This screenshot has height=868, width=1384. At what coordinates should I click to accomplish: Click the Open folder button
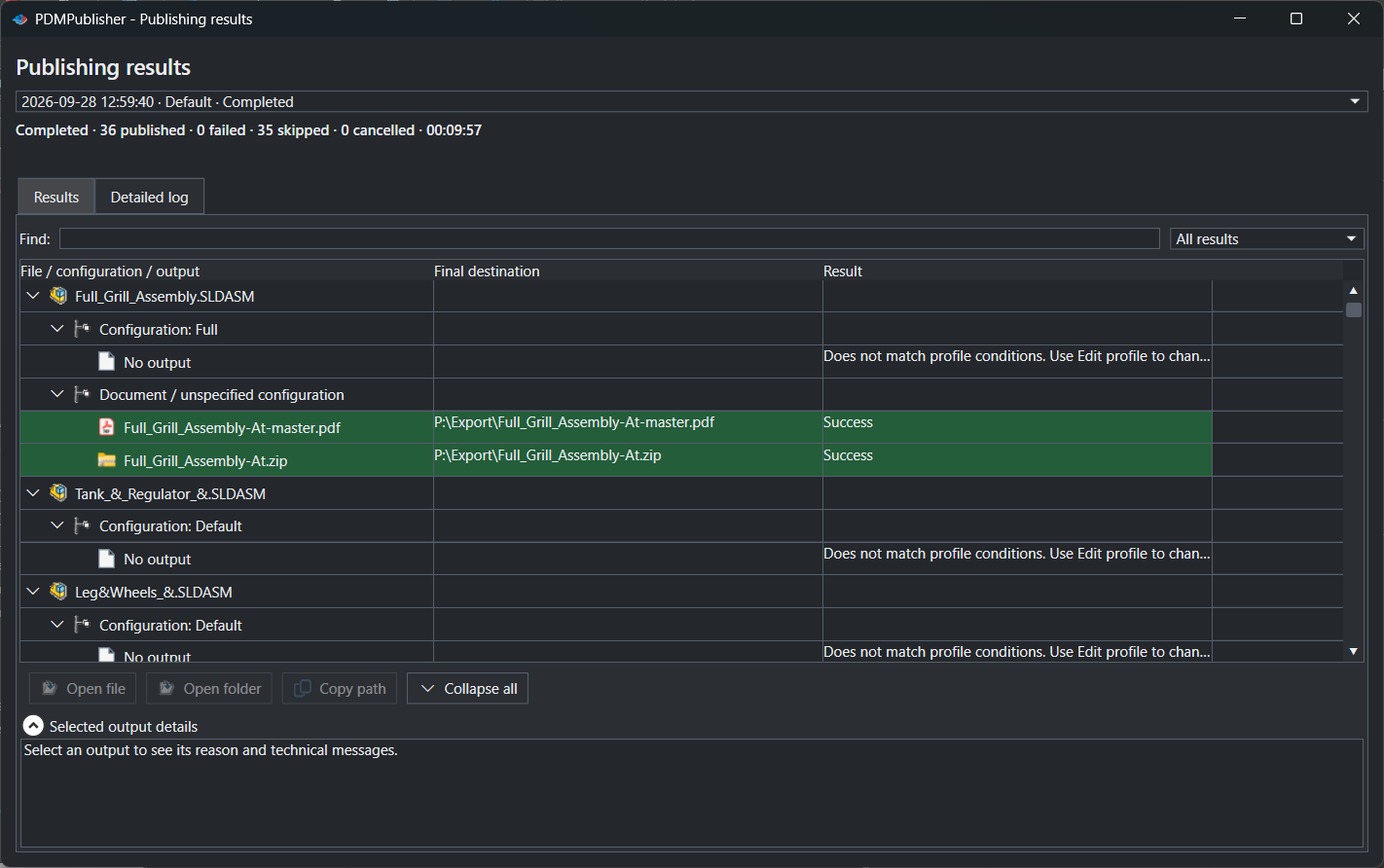209,688
